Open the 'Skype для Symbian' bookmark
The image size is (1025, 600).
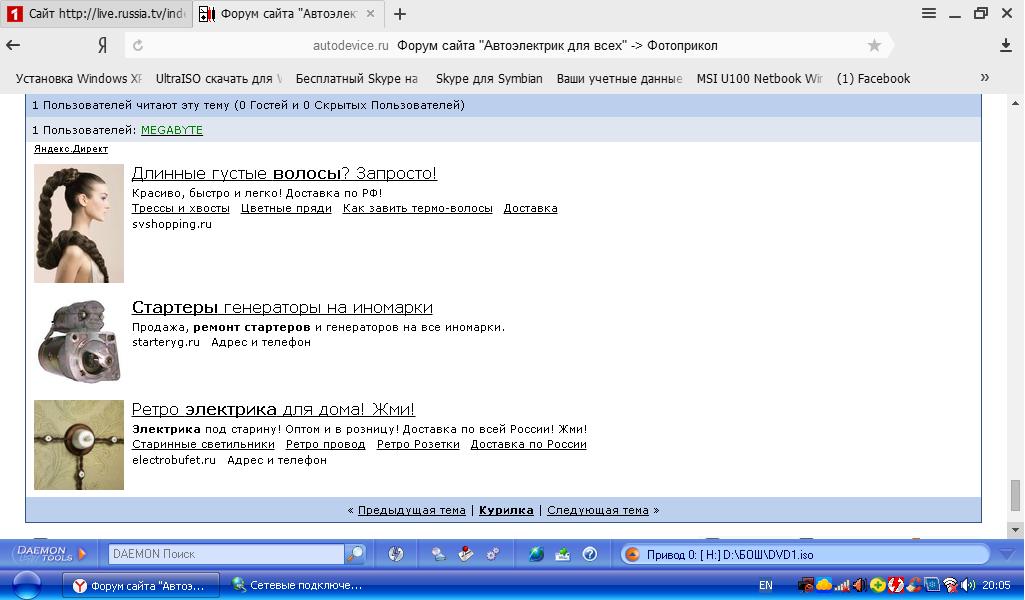point(489,78)
